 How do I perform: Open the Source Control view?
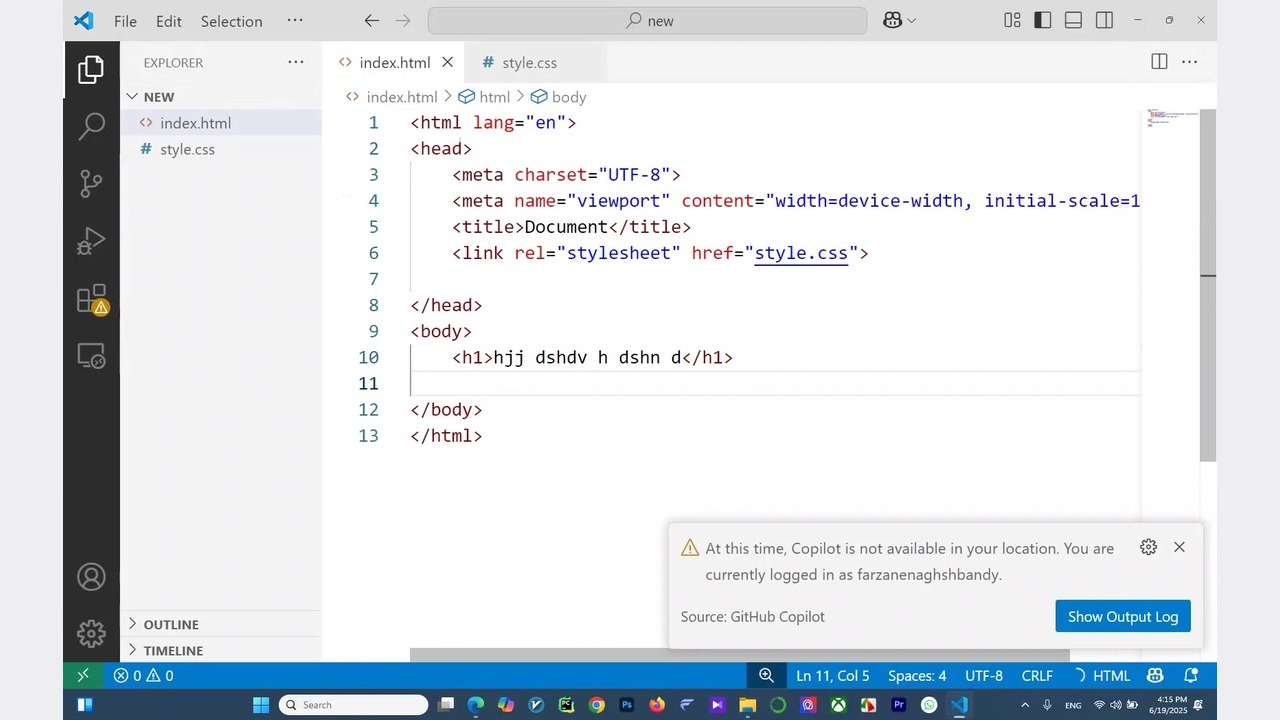click(91, 184)
